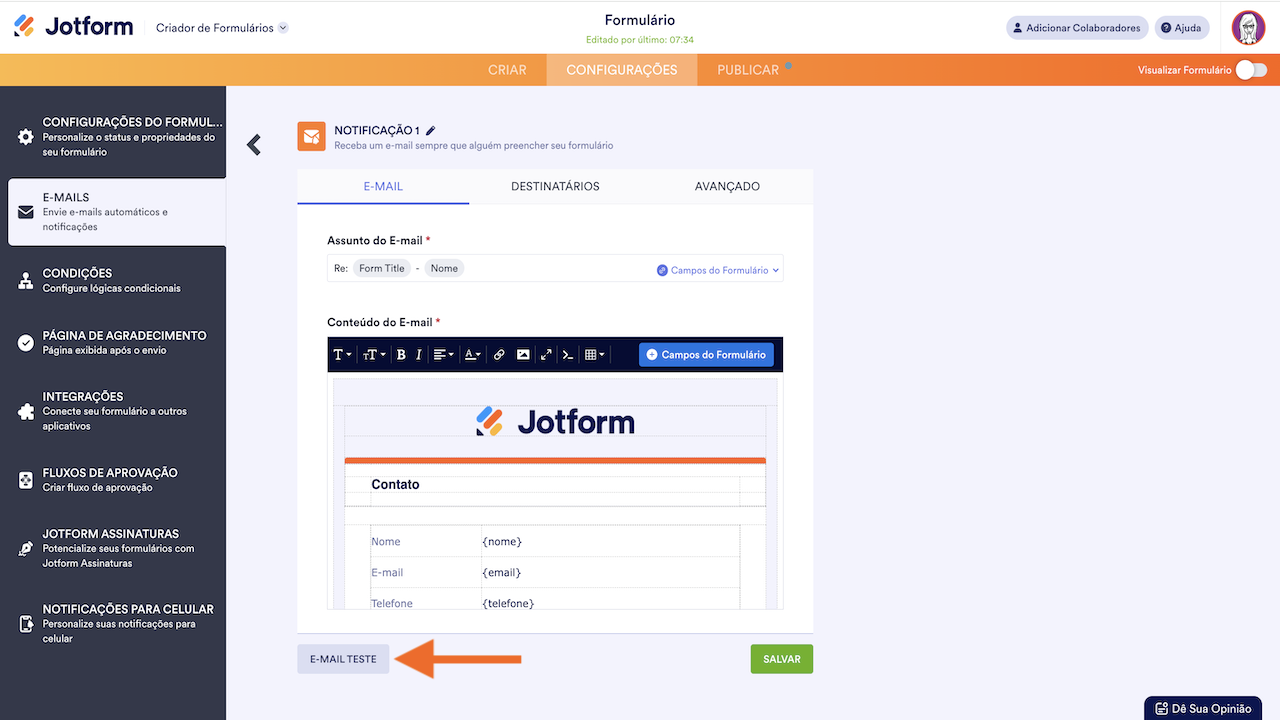
Task: Open the text alignment dropdown
Action: pos(443,354)
